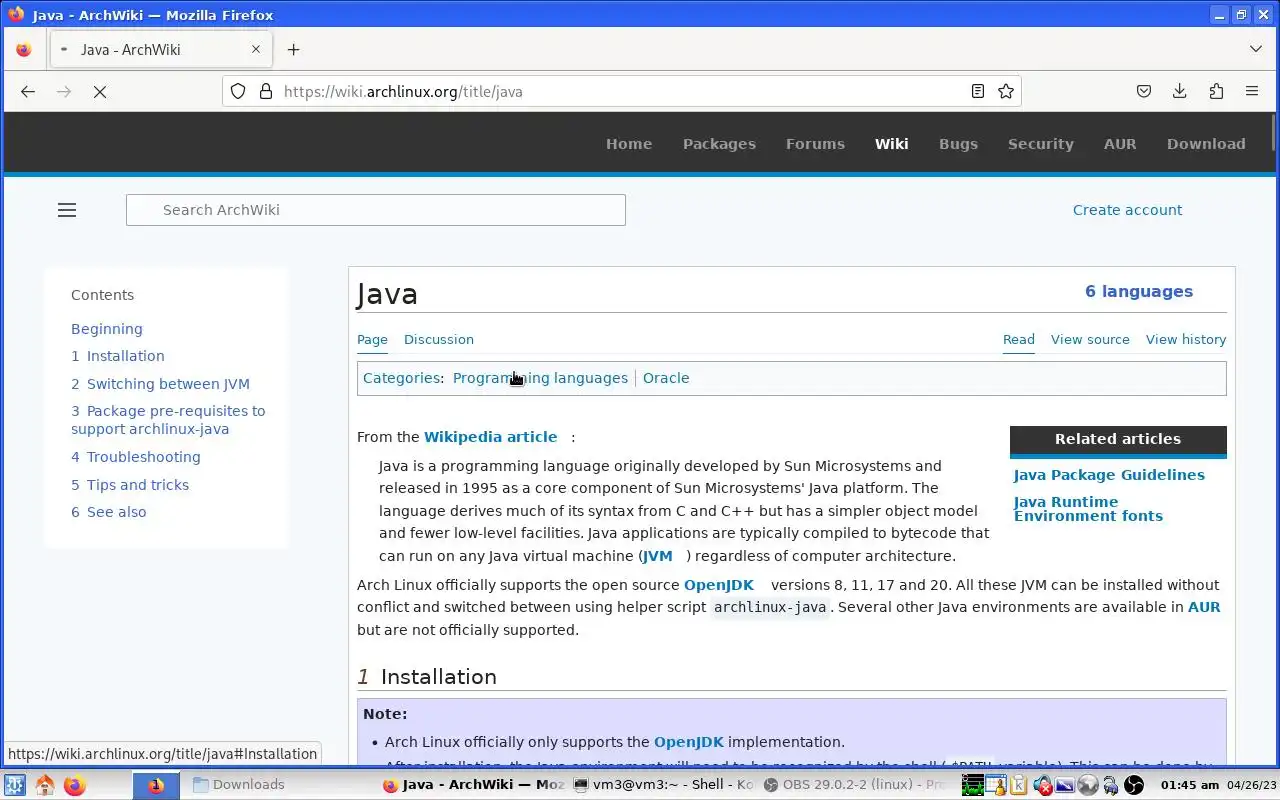Select the Read tab
This screenshot has height=800, width=1280.
[x=1019, y=340]
